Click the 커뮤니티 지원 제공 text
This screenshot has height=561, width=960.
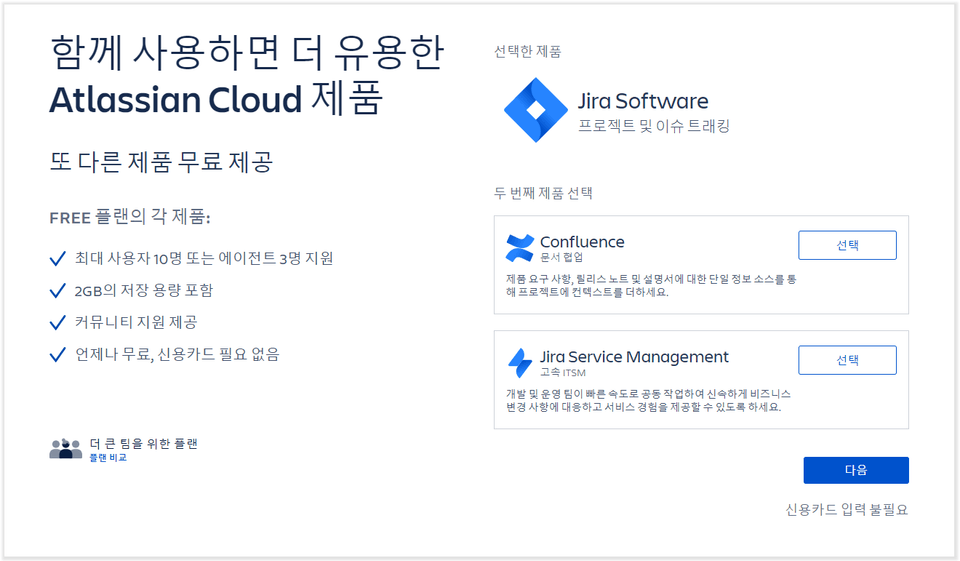(x=136, y=322)
